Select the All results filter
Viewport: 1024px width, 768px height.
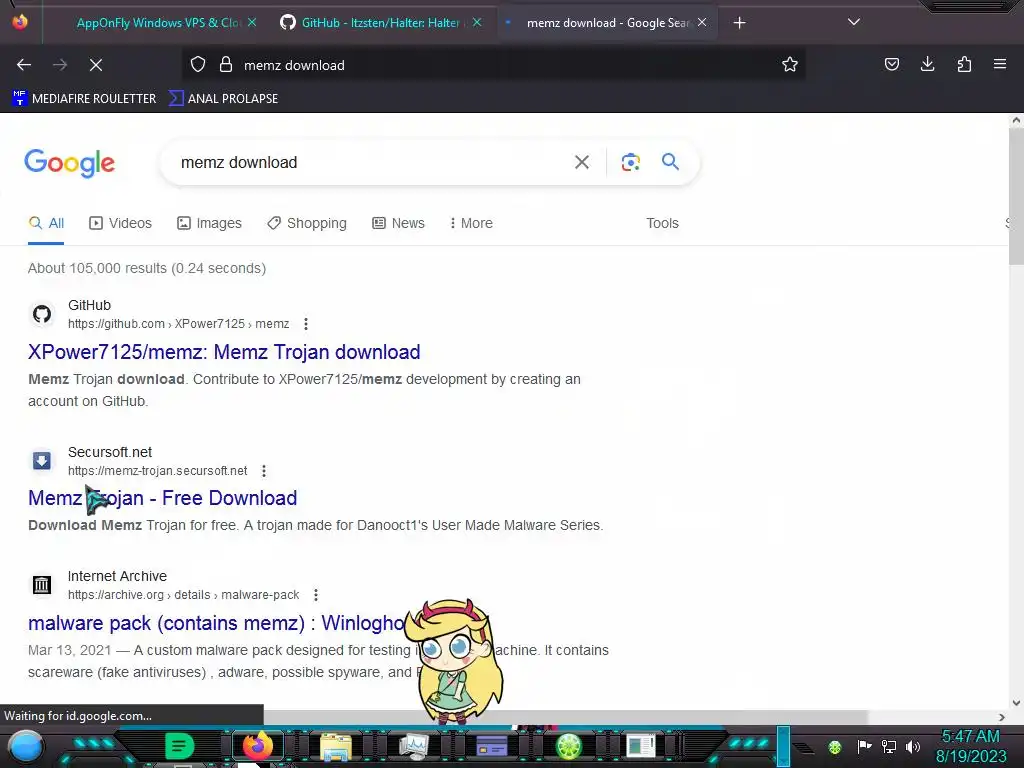[x=46, y=223]
